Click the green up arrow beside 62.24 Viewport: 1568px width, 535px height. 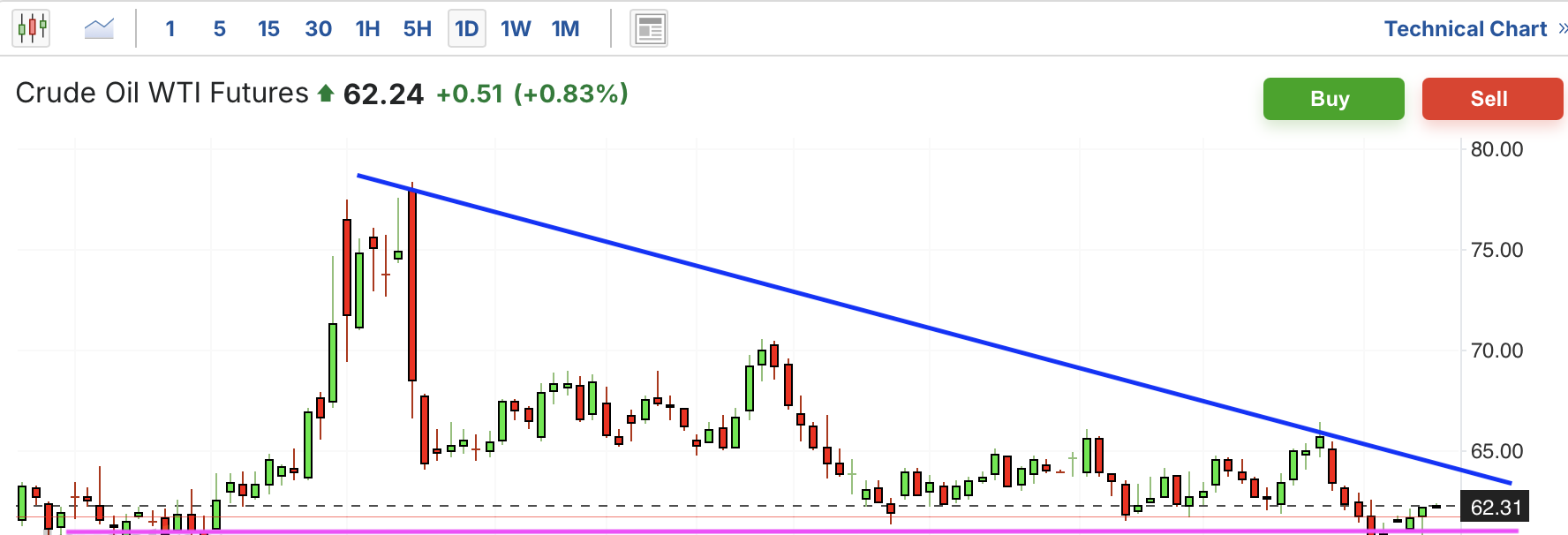click(326, 93)
